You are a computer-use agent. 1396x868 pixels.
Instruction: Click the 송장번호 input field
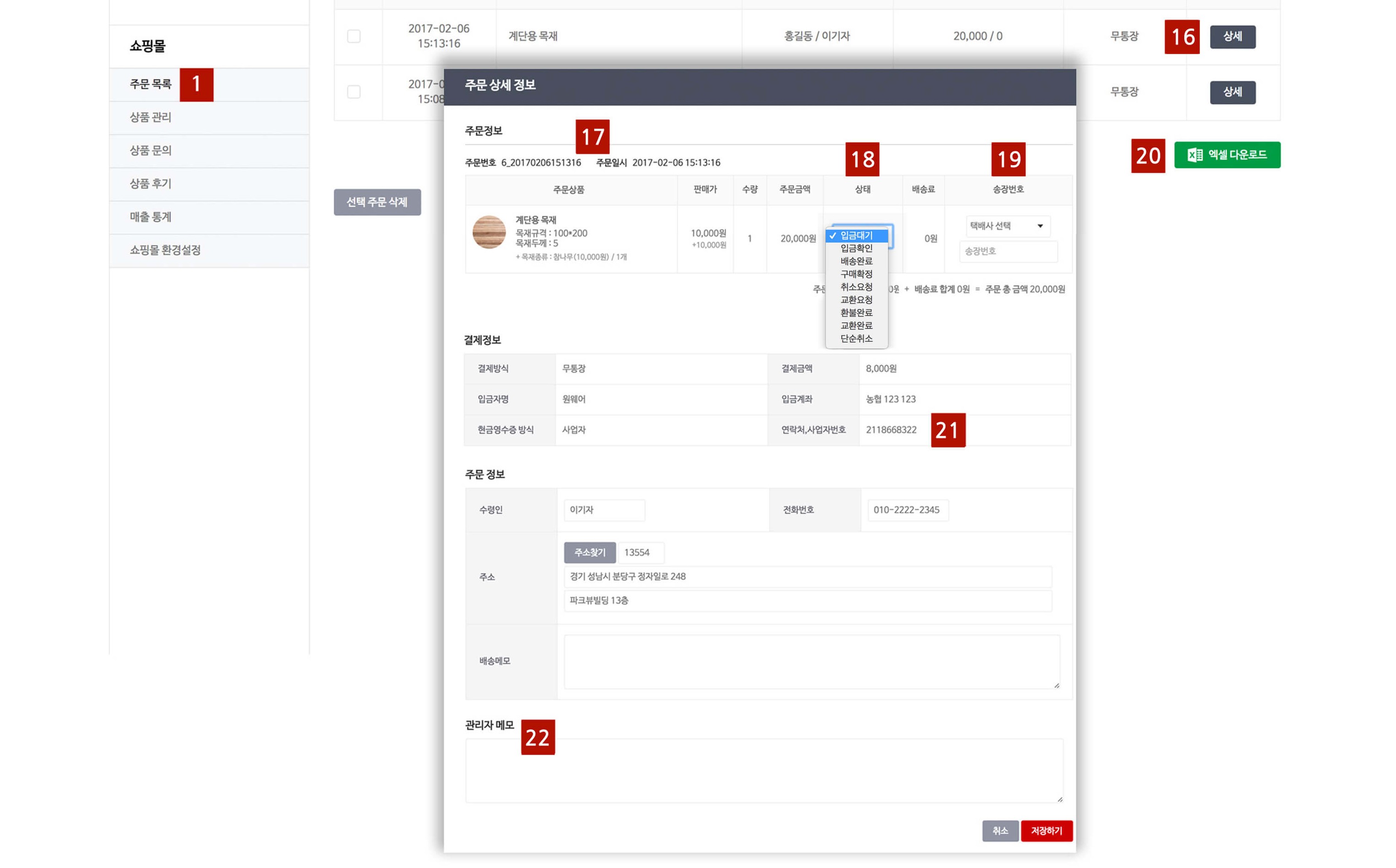click(1008, 252)
